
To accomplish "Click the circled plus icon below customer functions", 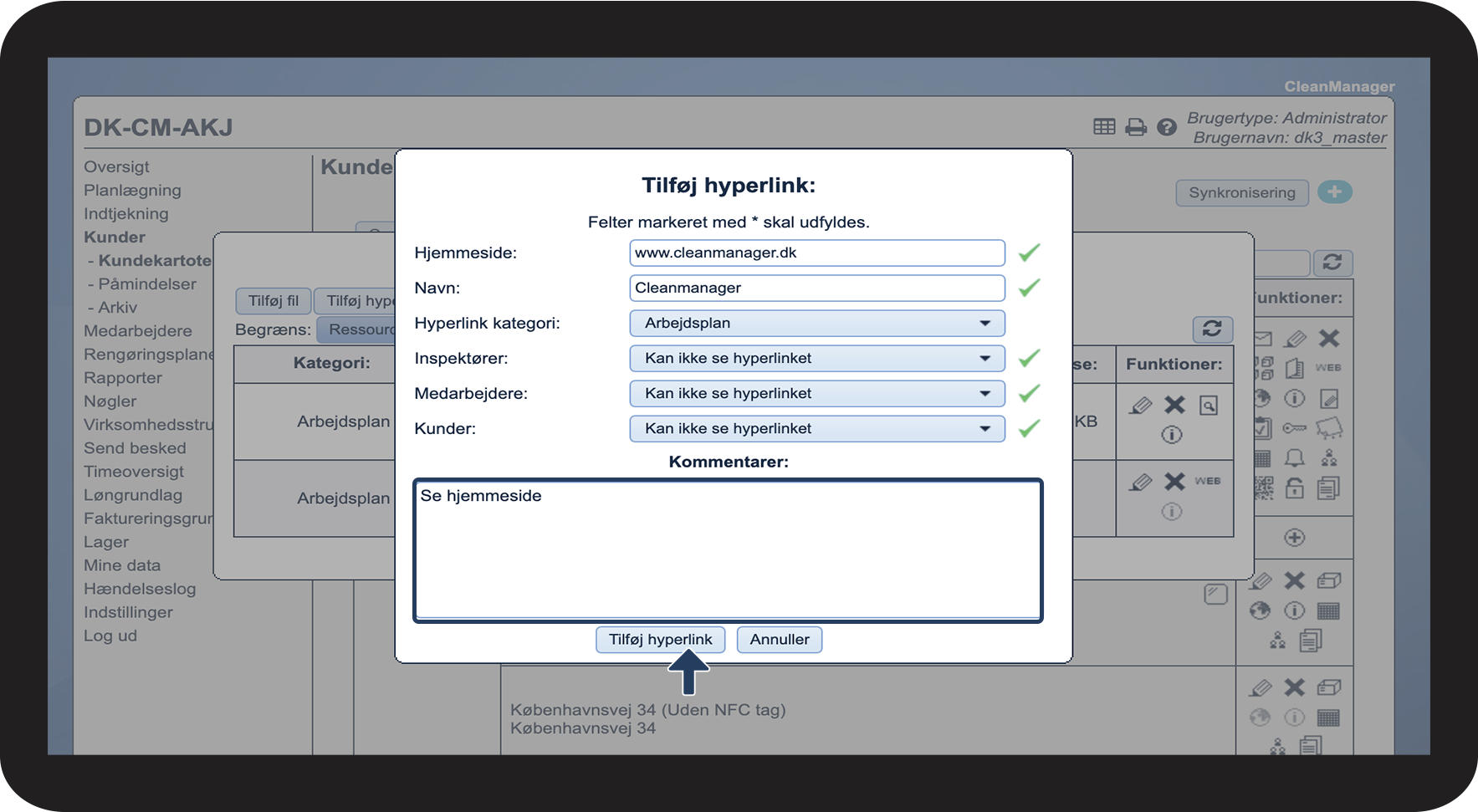I will pos(1295,538).
